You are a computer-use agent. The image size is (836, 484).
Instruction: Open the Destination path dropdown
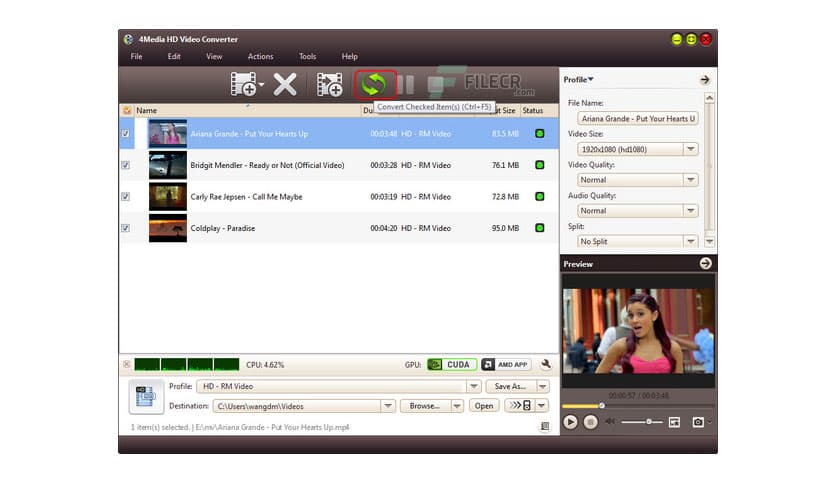[x=304, y=406]
